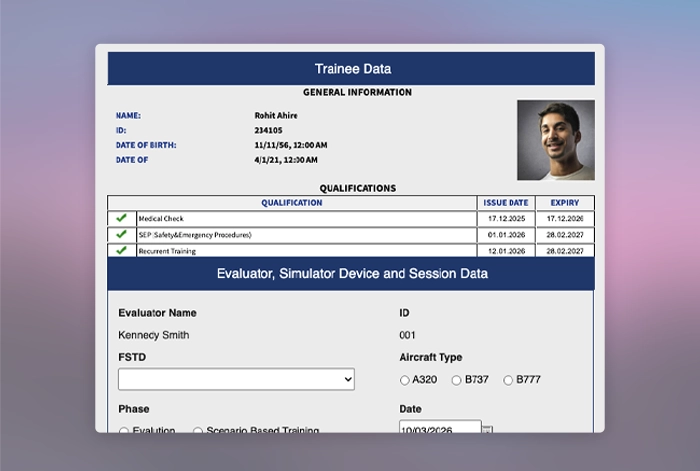Click the QUALIFICATIONS heading
The width and height of the screenshot is (700, 471).
(358, 188)
